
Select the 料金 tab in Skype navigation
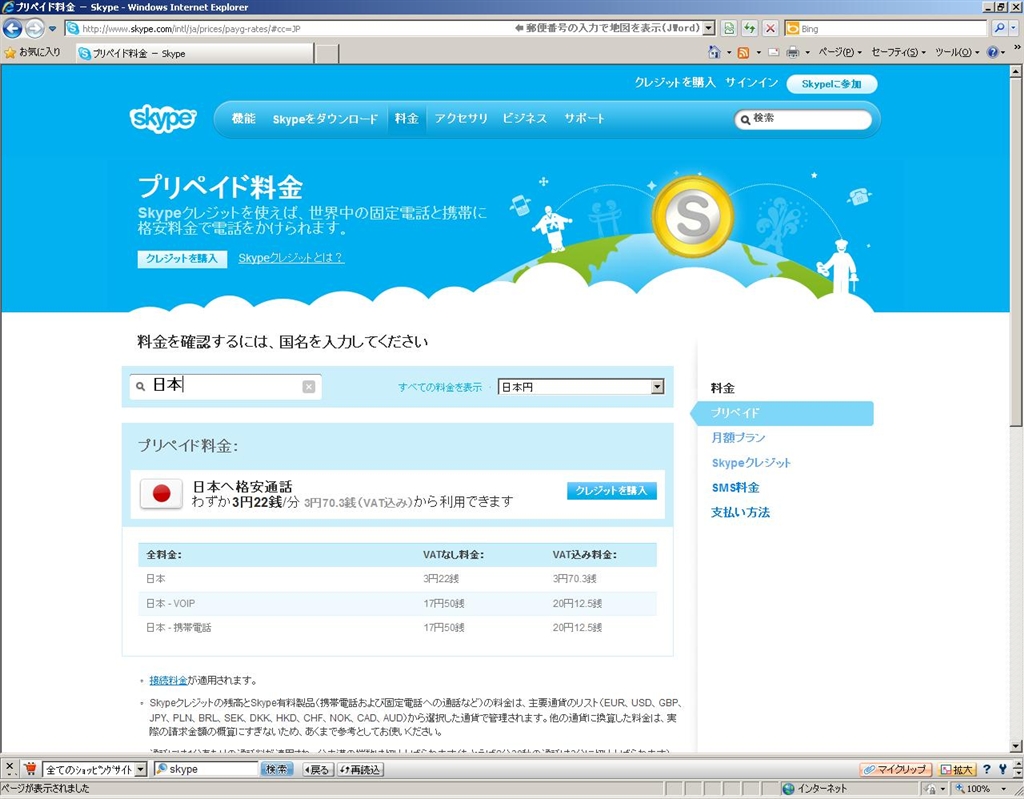pos(406,118)
